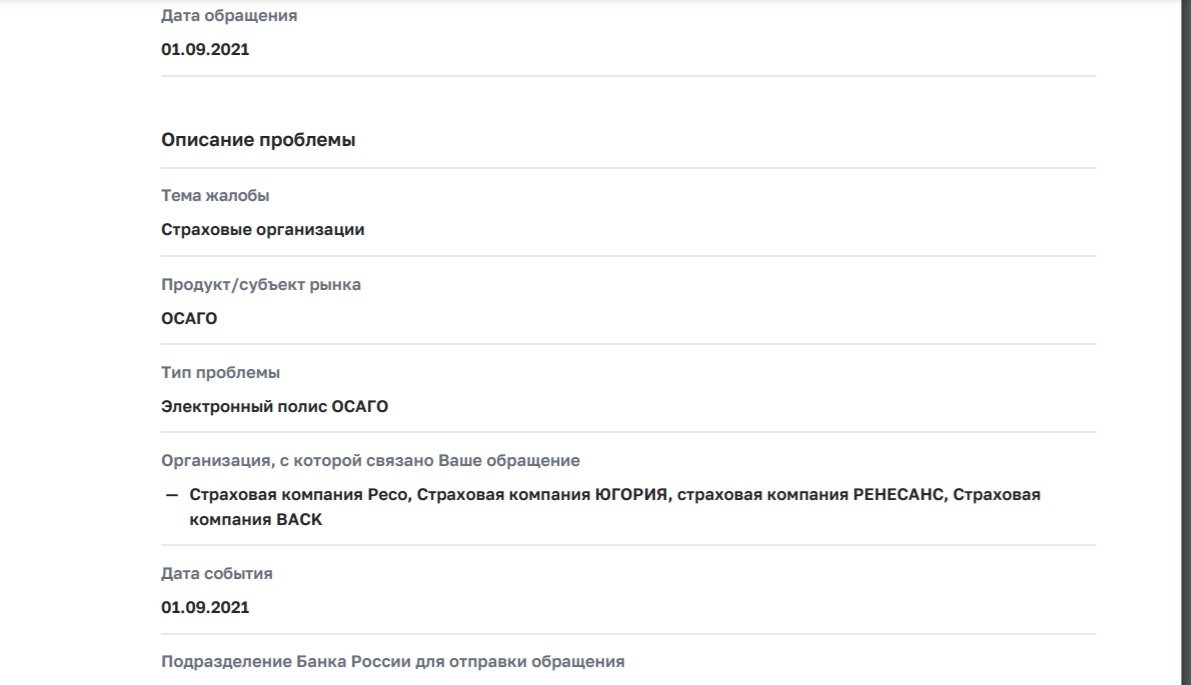Click 'компания ВАСК' on the second line
The width and height of the screenshot is (1191, 685).
coord(256,519)
